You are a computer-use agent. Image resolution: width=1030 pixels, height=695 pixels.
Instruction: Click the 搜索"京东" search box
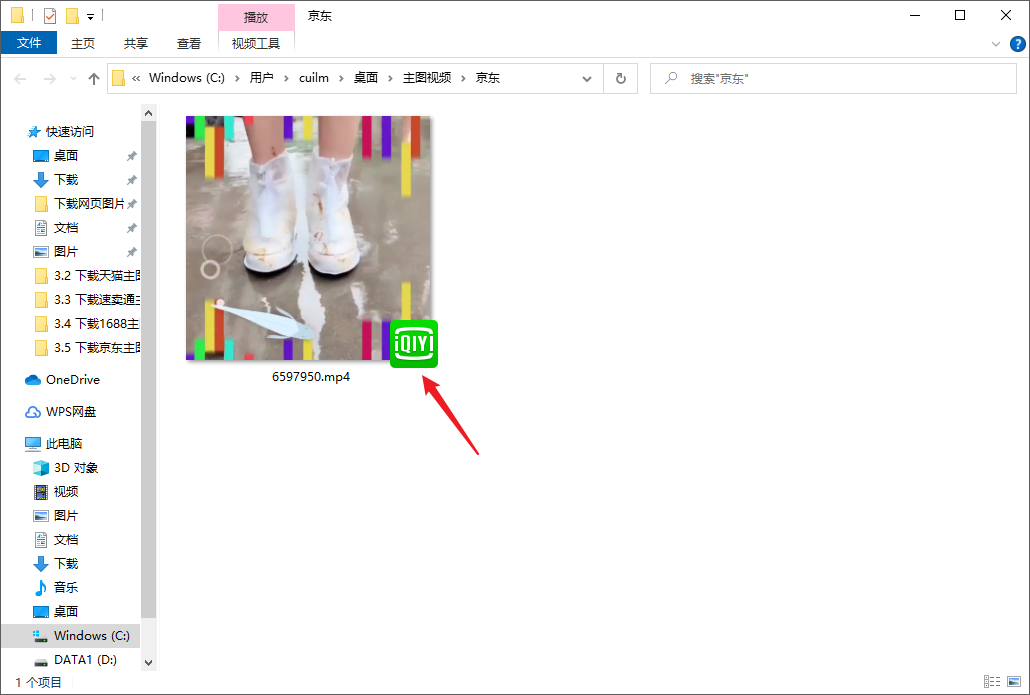click(833, 79)
